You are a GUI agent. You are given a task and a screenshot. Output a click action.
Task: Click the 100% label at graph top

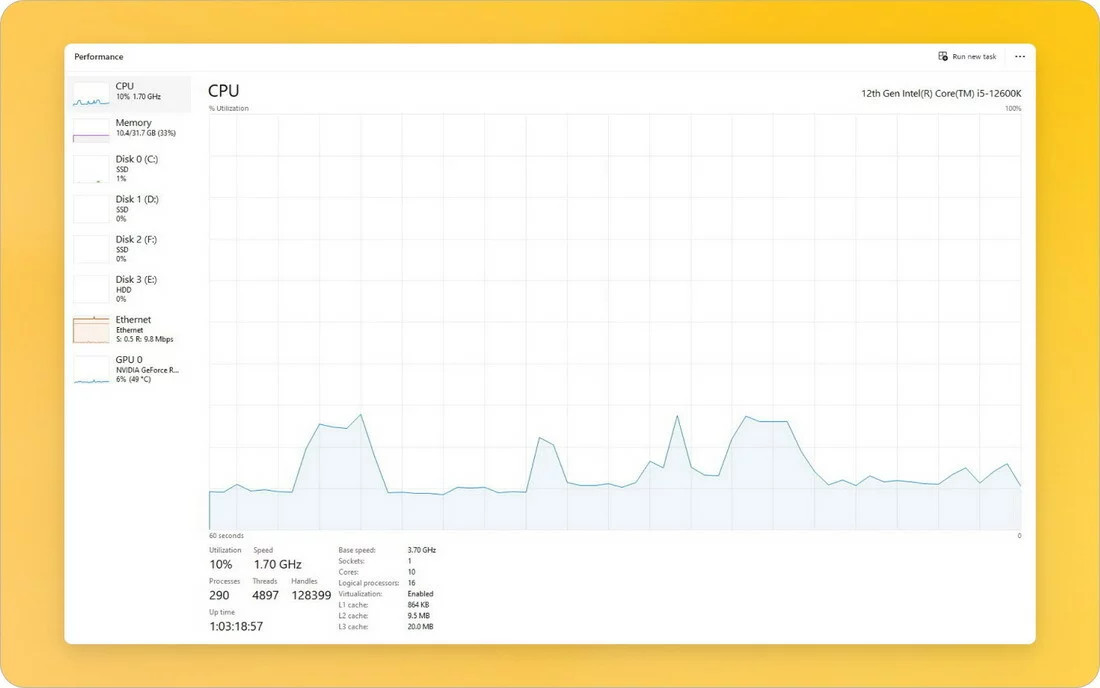(1013, 109)
